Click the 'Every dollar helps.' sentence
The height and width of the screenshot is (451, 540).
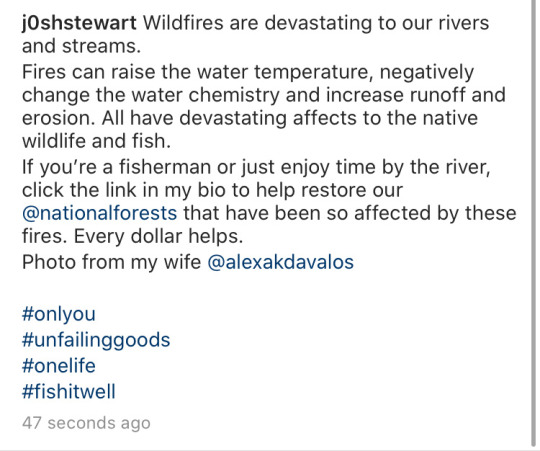158,237
